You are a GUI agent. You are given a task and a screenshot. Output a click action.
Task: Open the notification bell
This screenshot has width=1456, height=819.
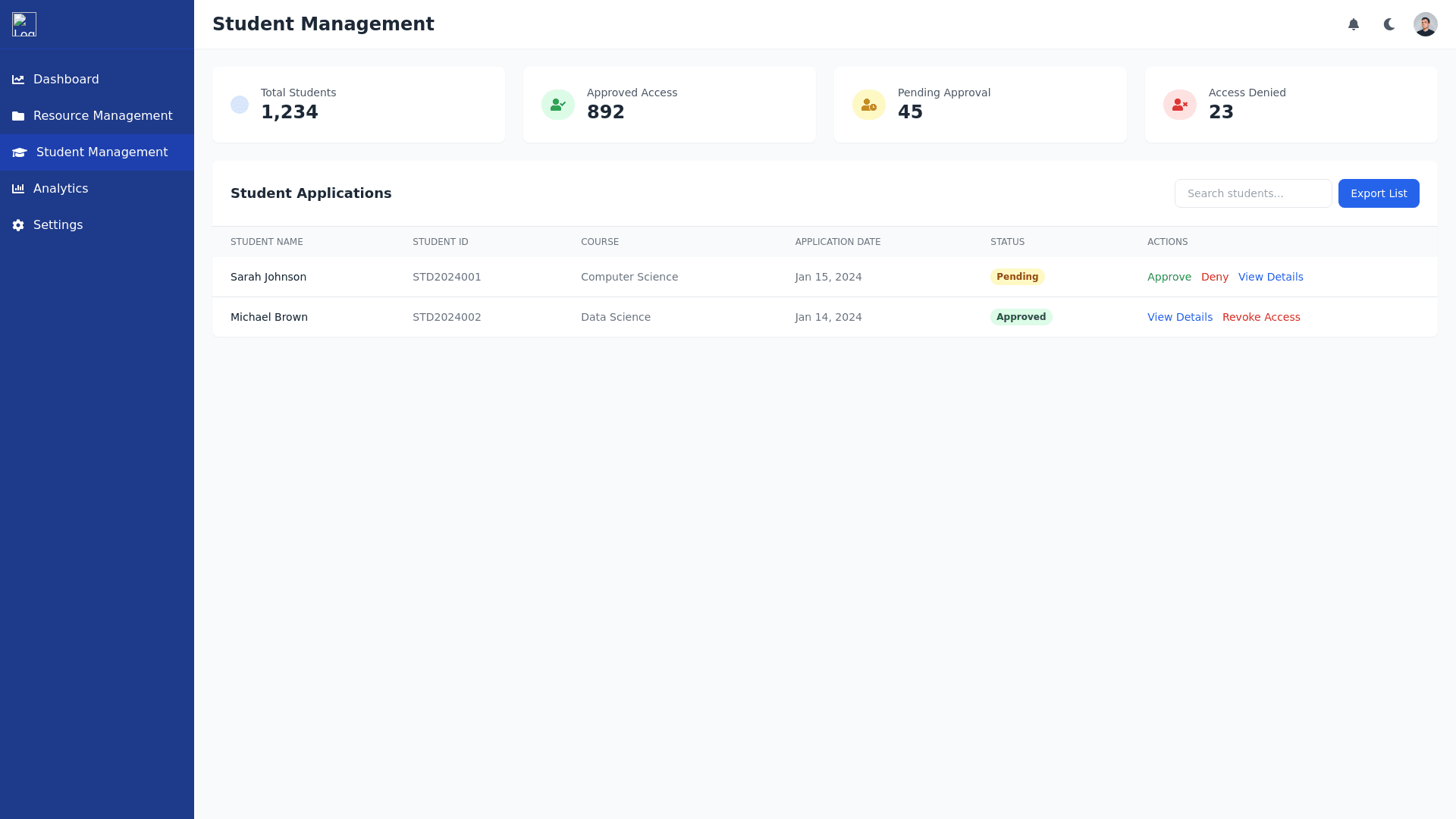1354,24
